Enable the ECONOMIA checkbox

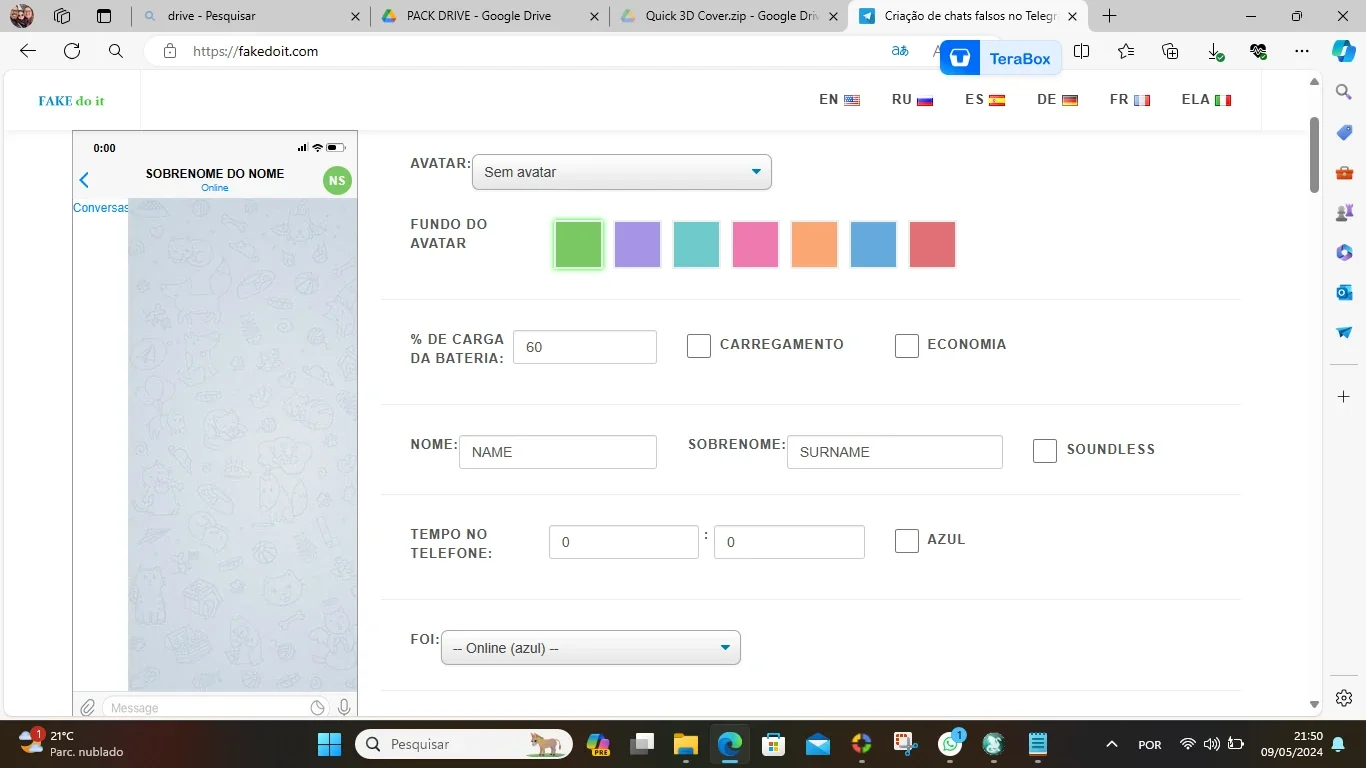pyautogui.click(x=907, y=346)
